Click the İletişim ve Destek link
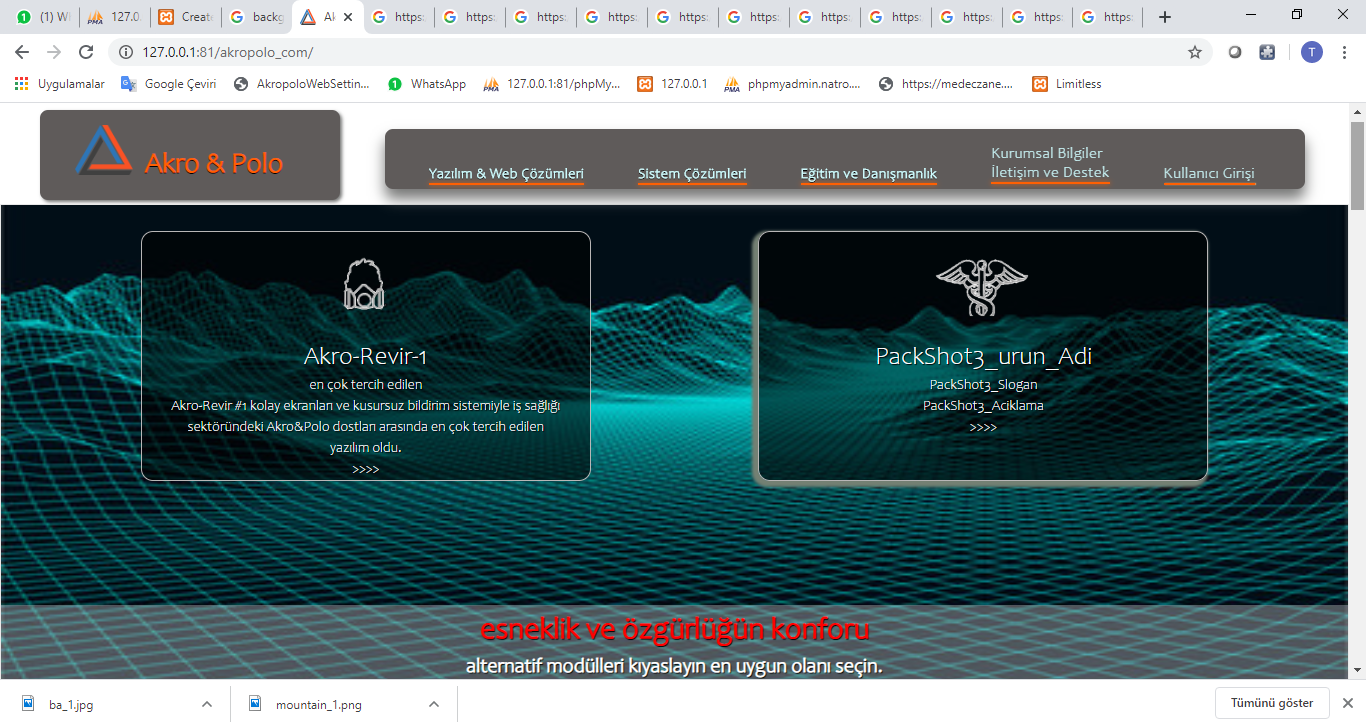1366x728 pixels. coord(1049,172)
